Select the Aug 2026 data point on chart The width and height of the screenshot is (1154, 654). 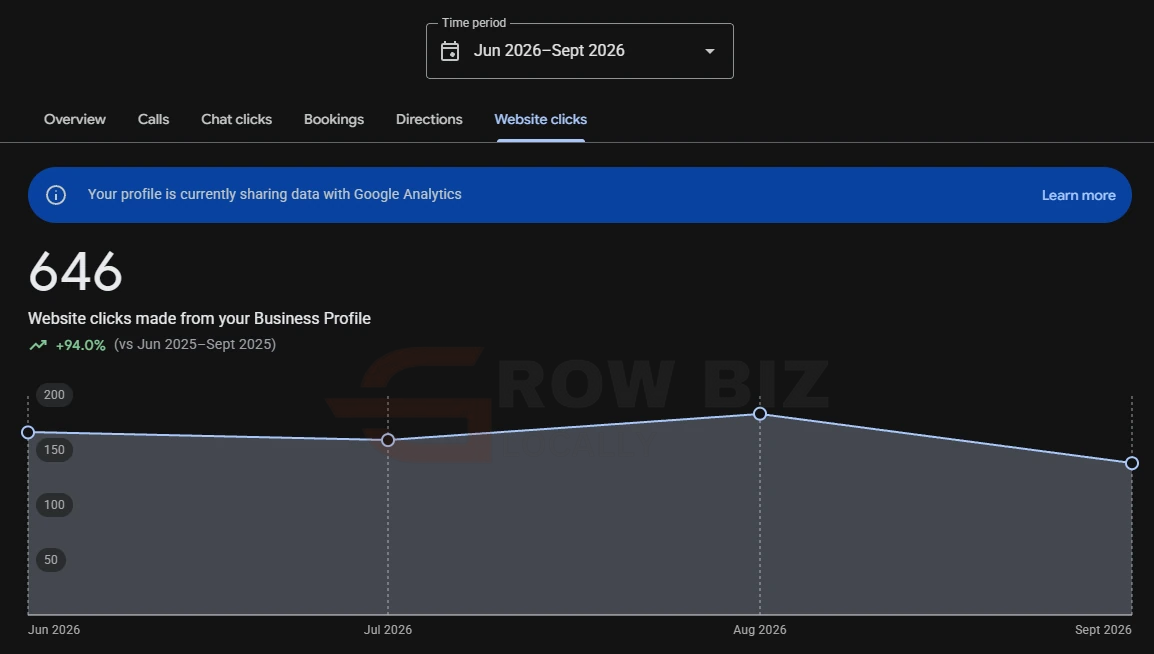pyautogui.click(x=760, y=414)
